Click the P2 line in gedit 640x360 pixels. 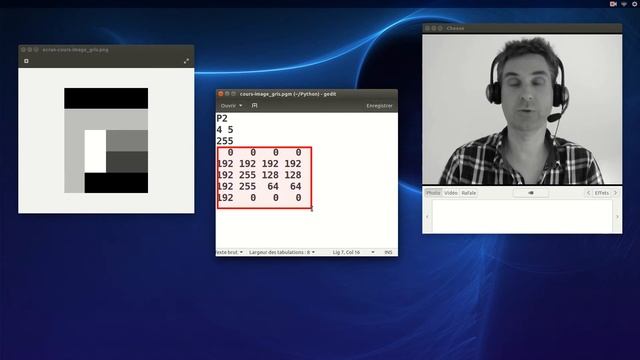(x=222, y=118)
